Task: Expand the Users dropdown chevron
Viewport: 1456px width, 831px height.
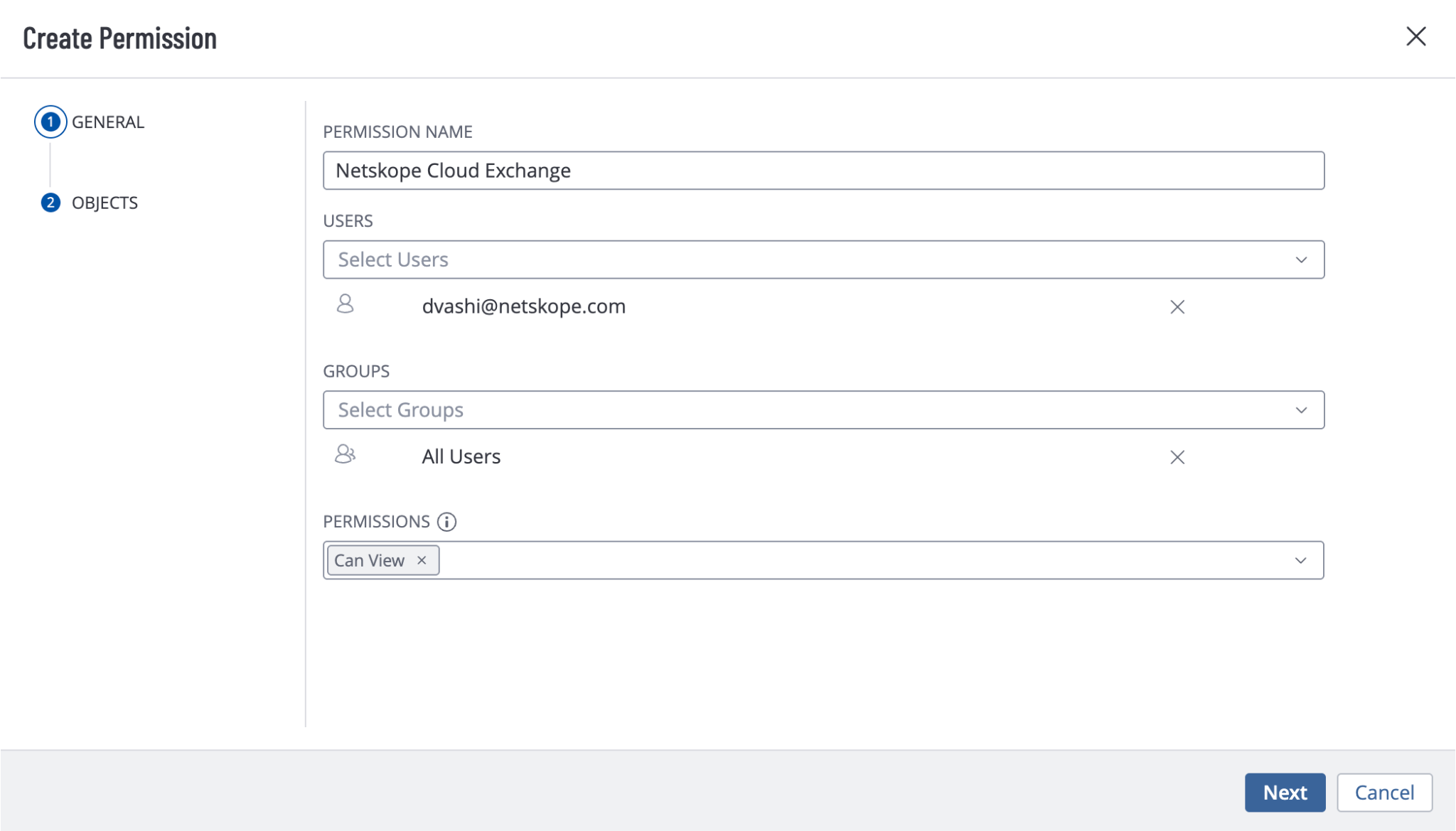Action: 1301,260
